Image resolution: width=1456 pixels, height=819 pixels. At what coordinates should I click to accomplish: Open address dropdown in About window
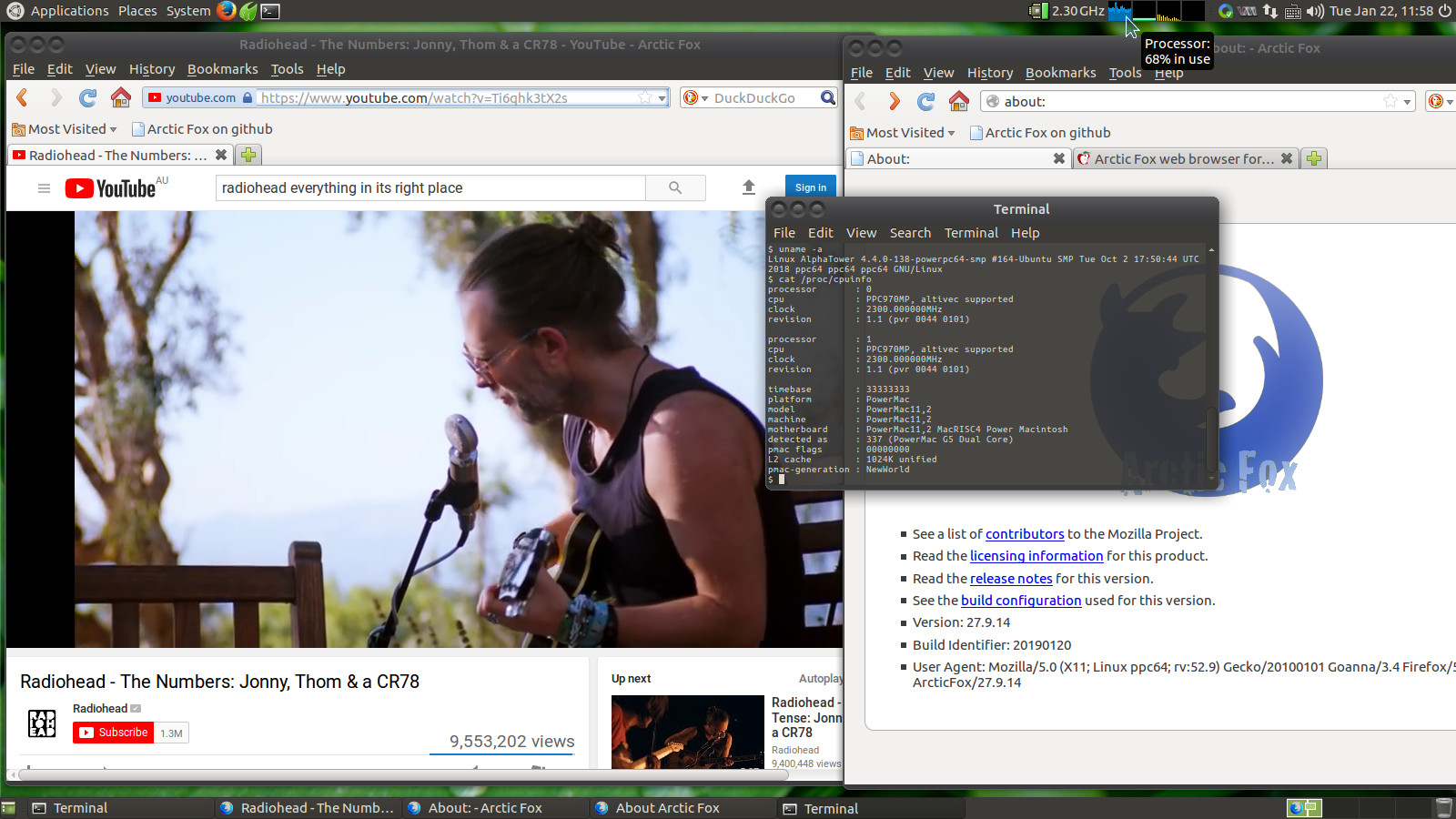(1407, 102)
